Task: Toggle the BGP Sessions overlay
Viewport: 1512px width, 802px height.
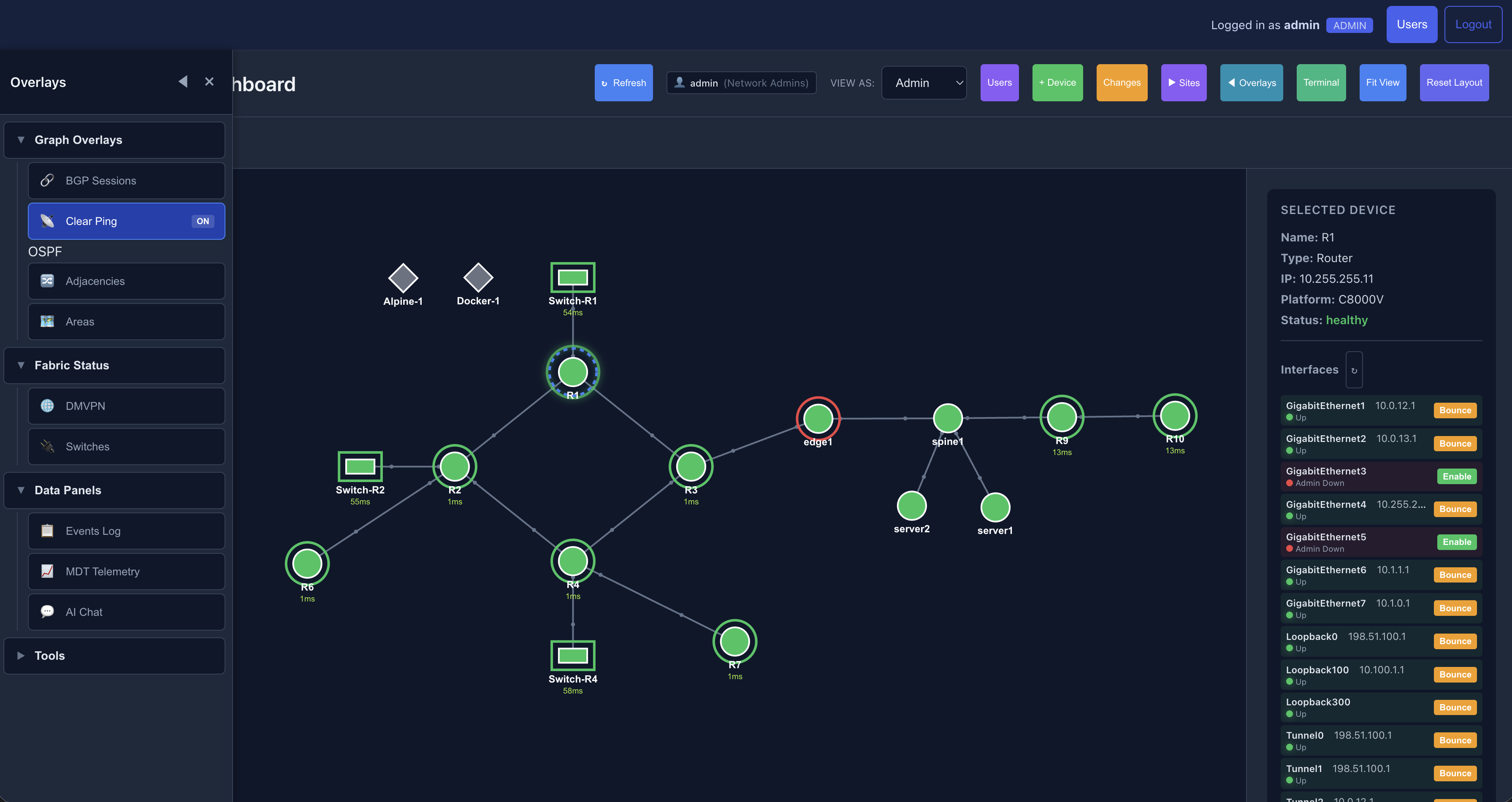Action: coord(126,181)
